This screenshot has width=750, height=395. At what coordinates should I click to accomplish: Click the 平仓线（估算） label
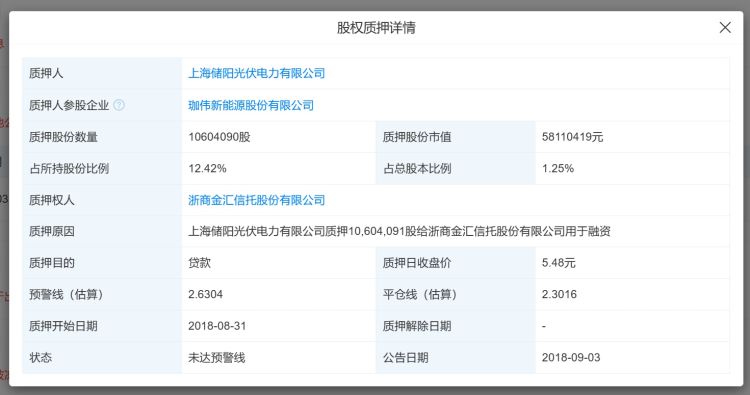pyautogui.click(x=419, y=295)
